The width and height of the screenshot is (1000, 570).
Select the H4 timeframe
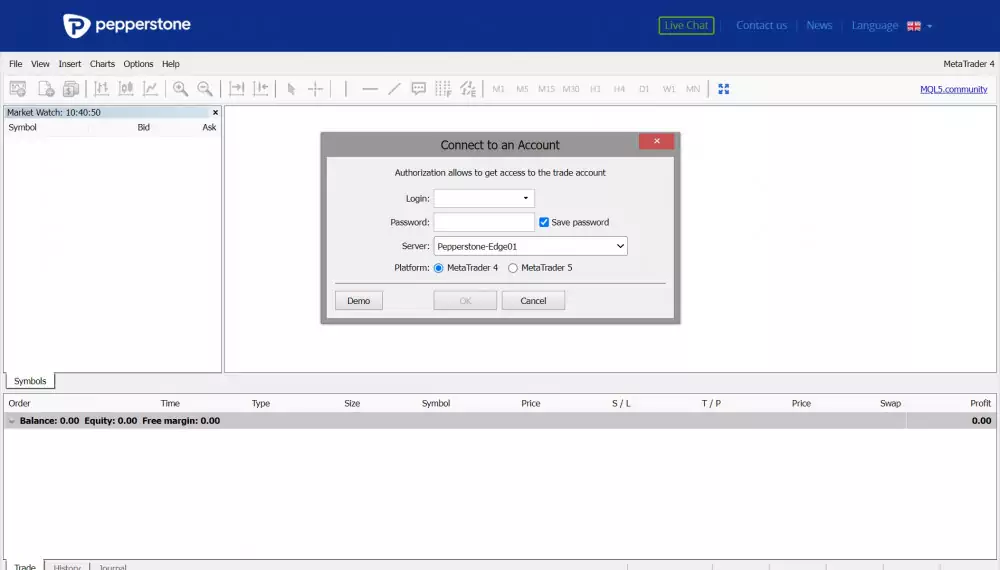click(619, 89)
